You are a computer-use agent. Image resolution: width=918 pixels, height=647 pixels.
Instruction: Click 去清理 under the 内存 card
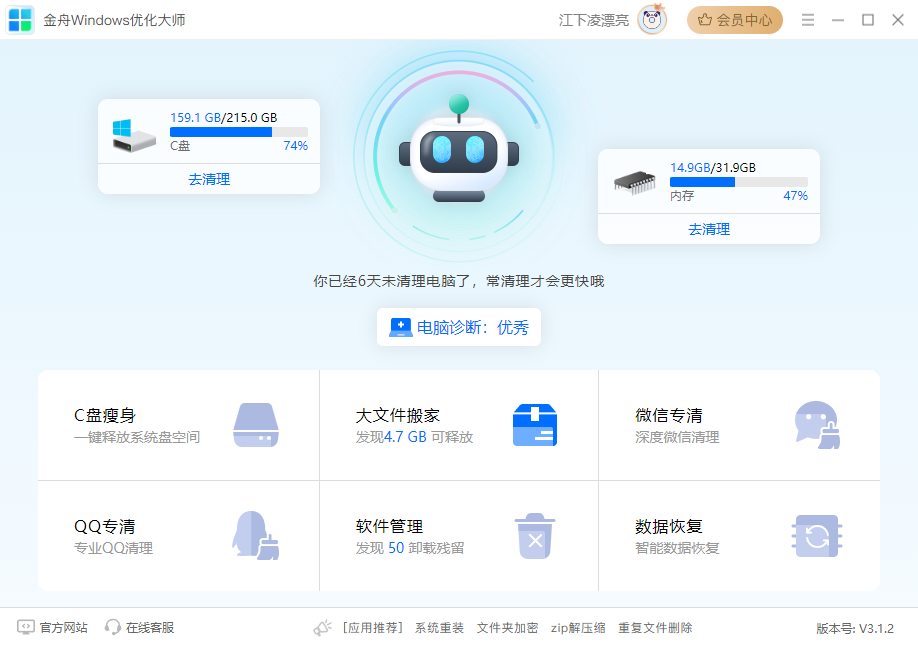pos(709,229)
